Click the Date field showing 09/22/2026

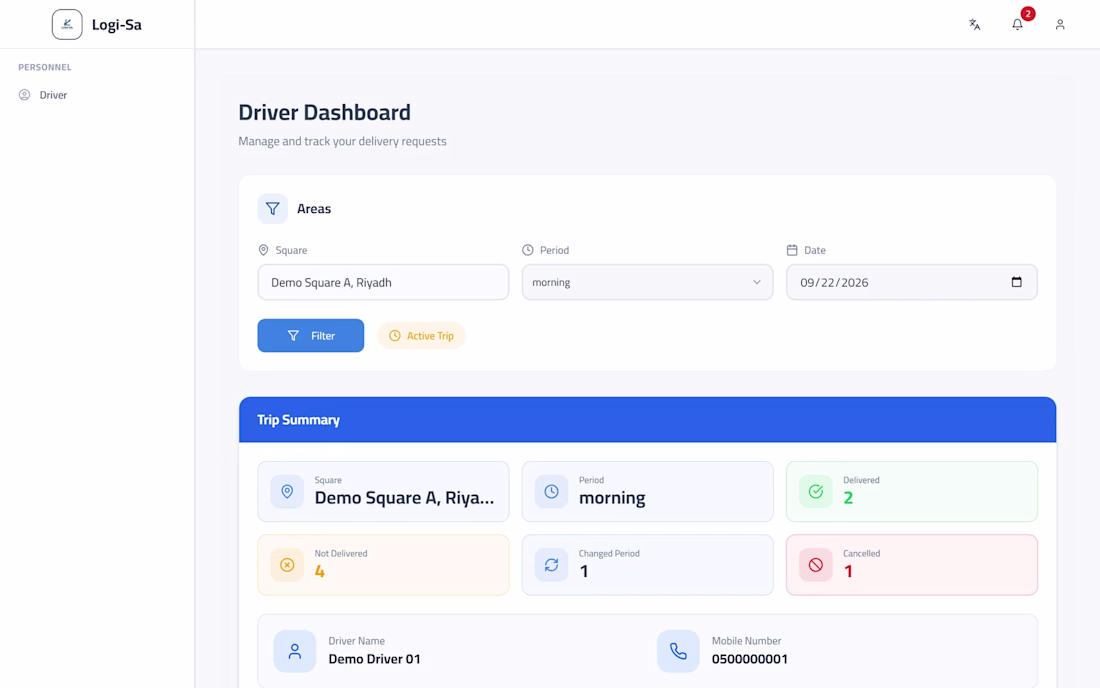coord(912,282)
